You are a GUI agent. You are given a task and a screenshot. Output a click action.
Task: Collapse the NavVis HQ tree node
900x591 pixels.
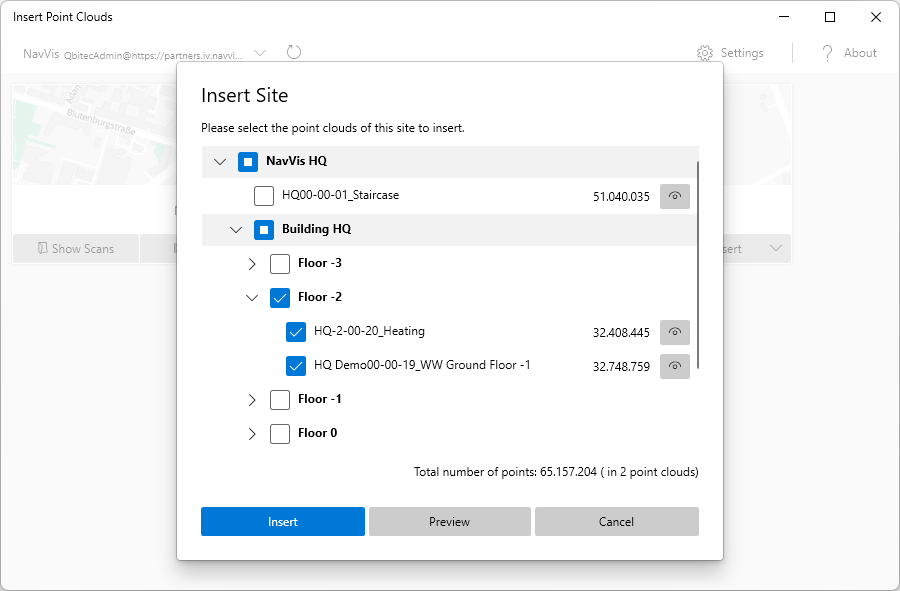click(x=220, y=162)
